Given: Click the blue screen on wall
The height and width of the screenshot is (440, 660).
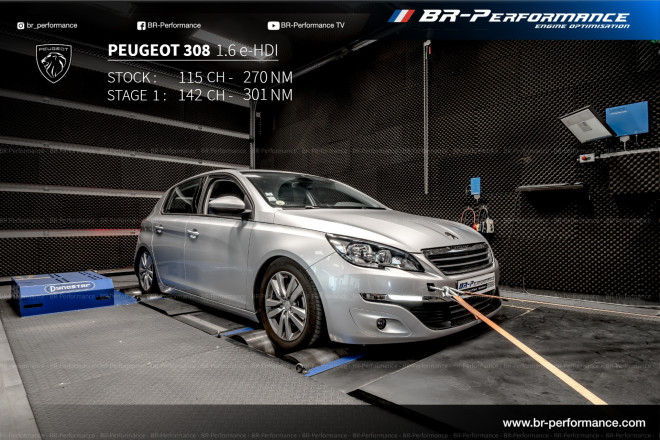Looking at the screenshot, I should click(626, 119).
